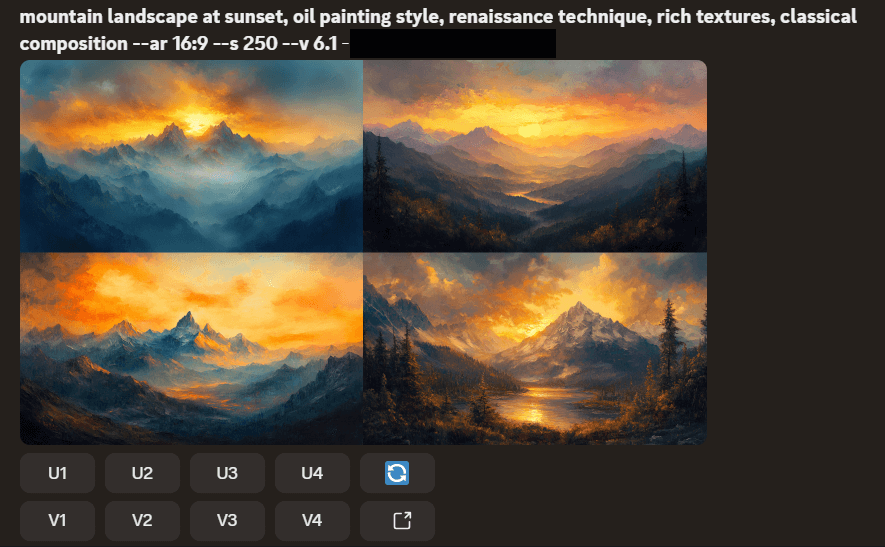
Task: Select V4 to vary the fourth image
Action: [312, 520]
